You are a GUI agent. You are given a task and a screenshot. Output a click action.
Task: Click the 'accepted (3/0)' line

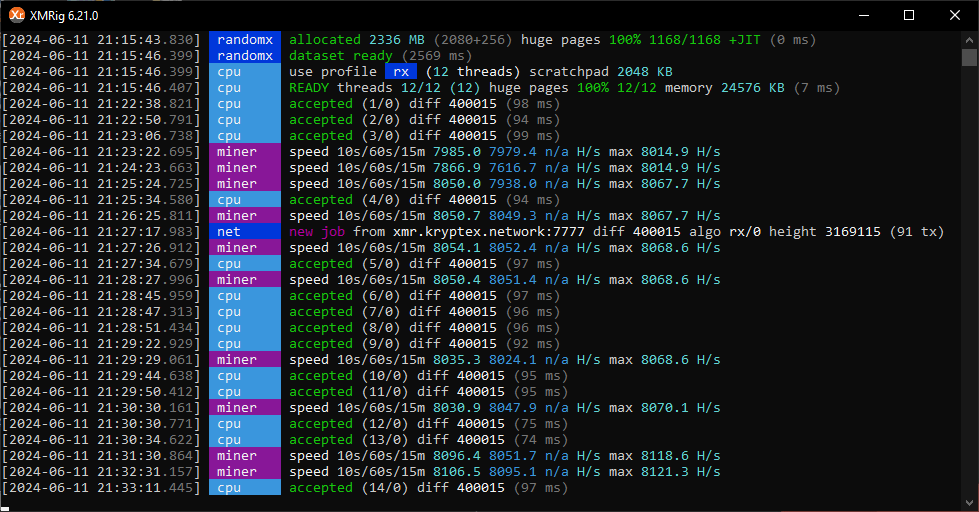[x=425, y=135]
